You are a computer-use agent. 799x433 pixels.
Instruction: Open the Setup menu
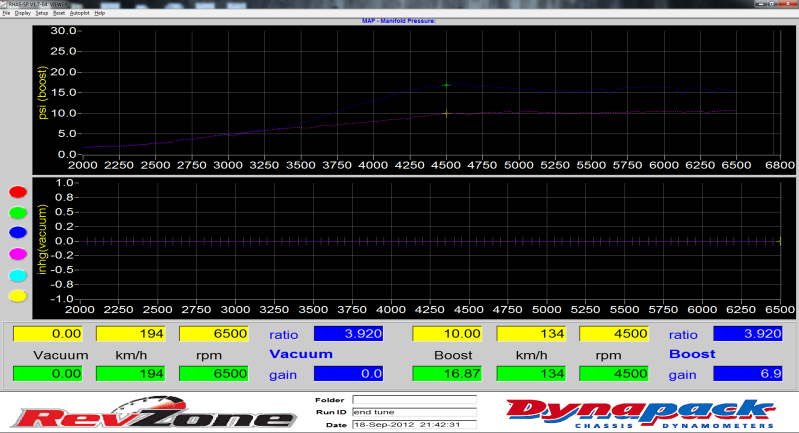point(42,13)
